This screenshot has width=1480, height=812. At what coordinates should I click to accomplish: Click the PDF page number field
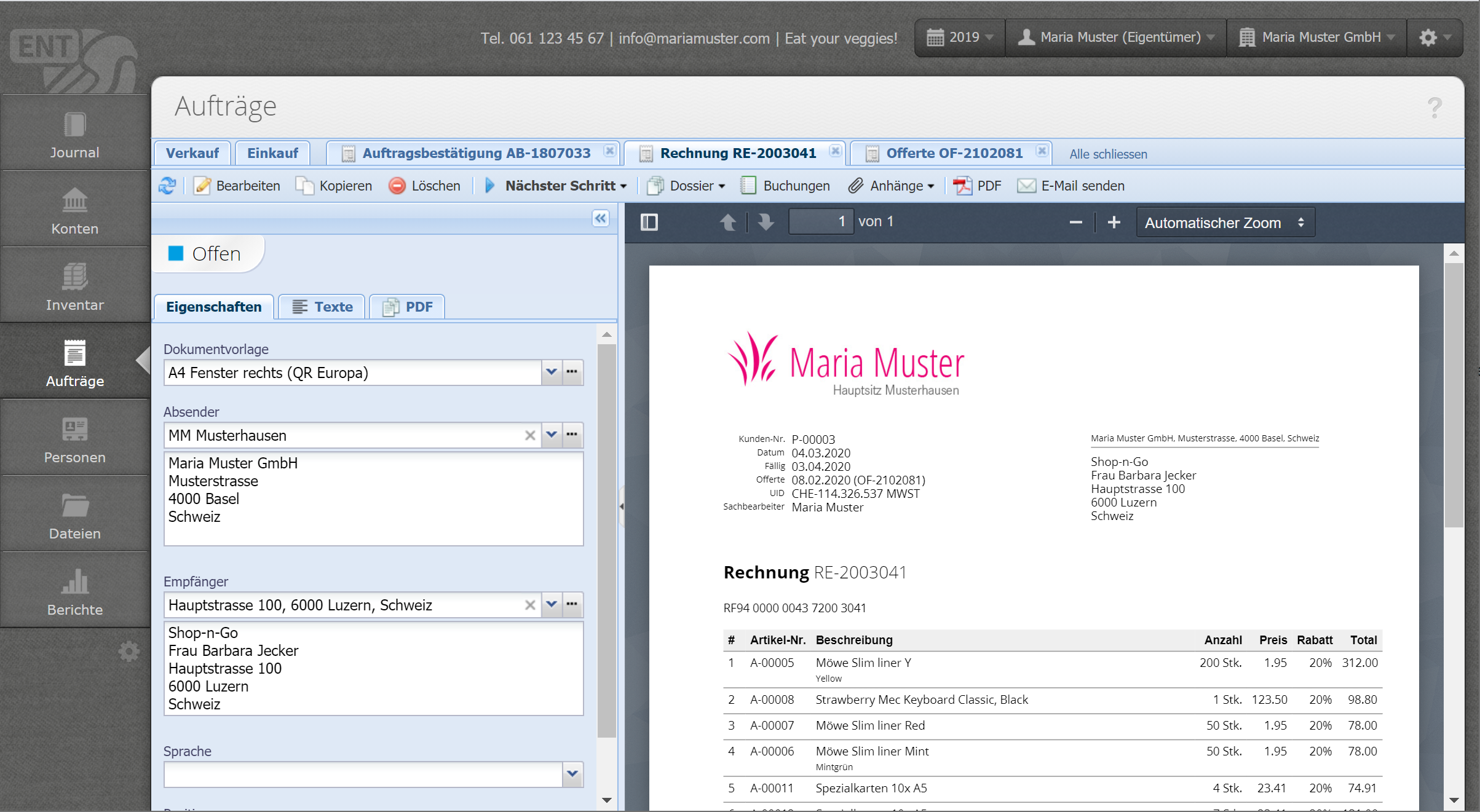pyautogui.click(x=821, y=222)
